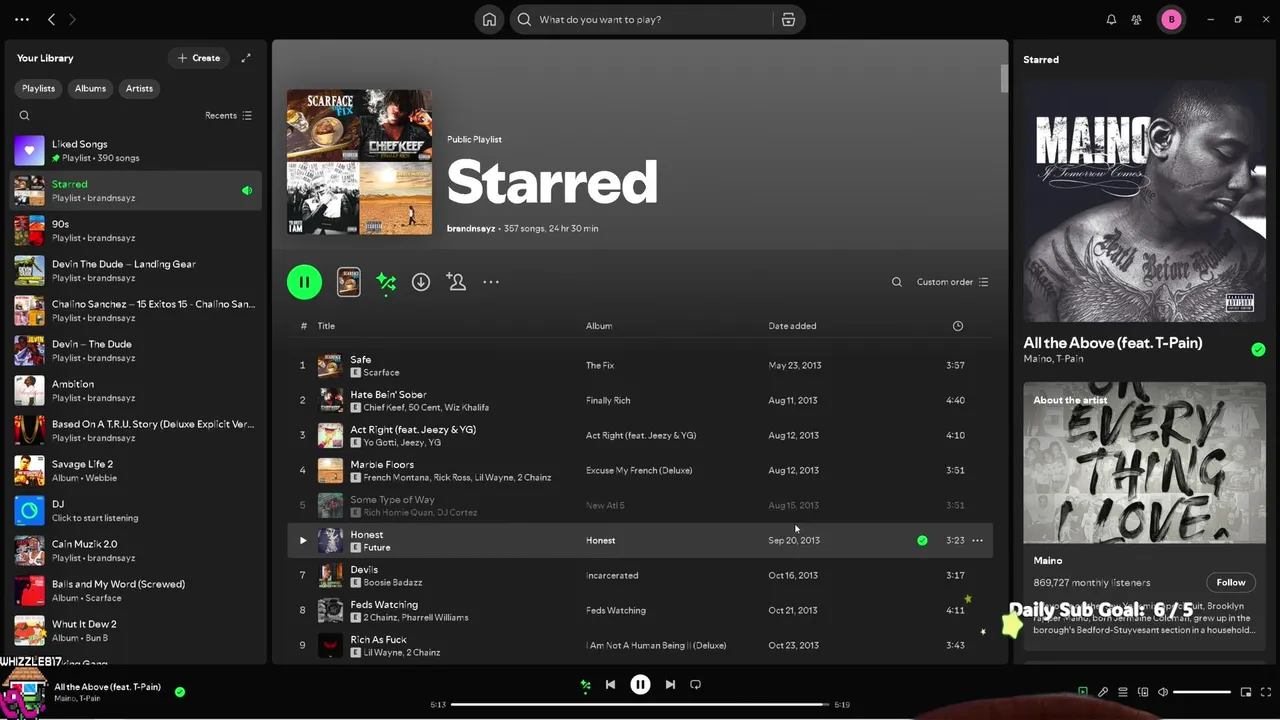1280x720 pixels.
Task: Open more options for Starred playlist
Action: [x=491, y=282]
